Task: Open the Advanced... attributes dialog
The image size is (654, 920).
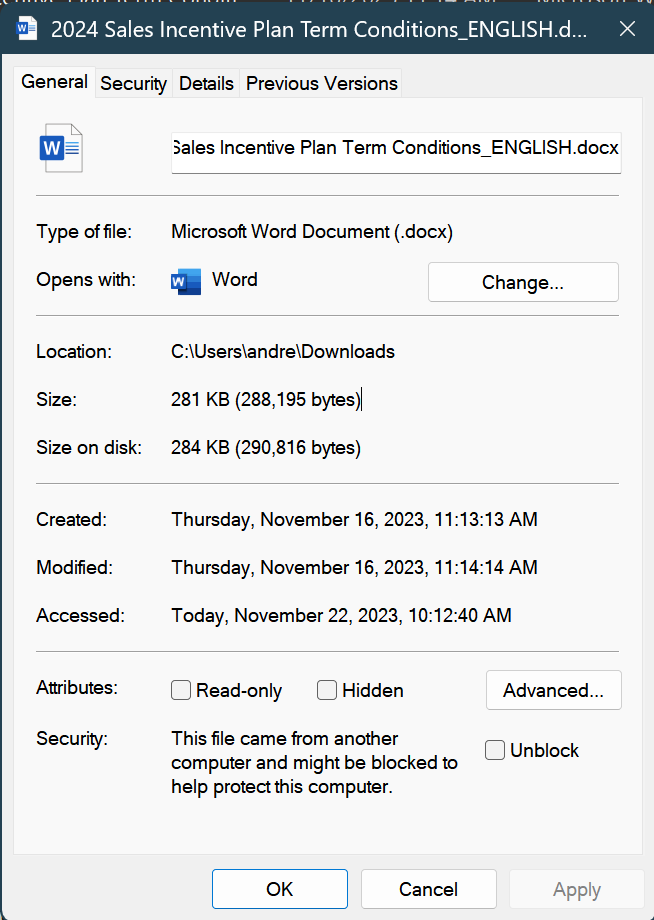Action: click(x=553, y=690)
